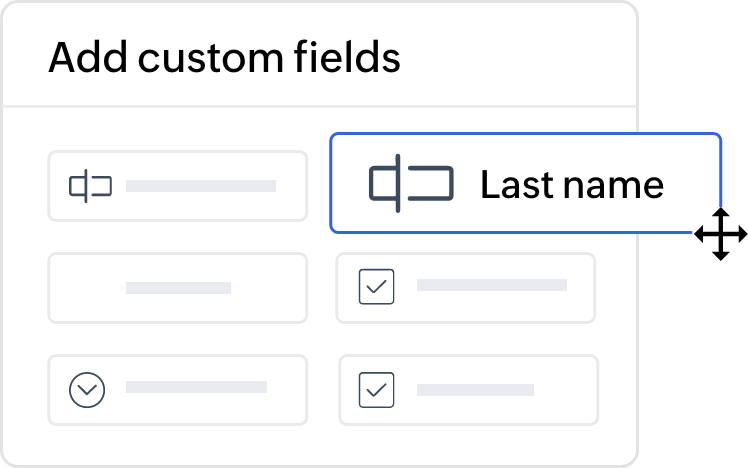Select checkbox field card with the shorter bar
The width and height of the screenshot is (748, 468).
[x=468, y=390]
